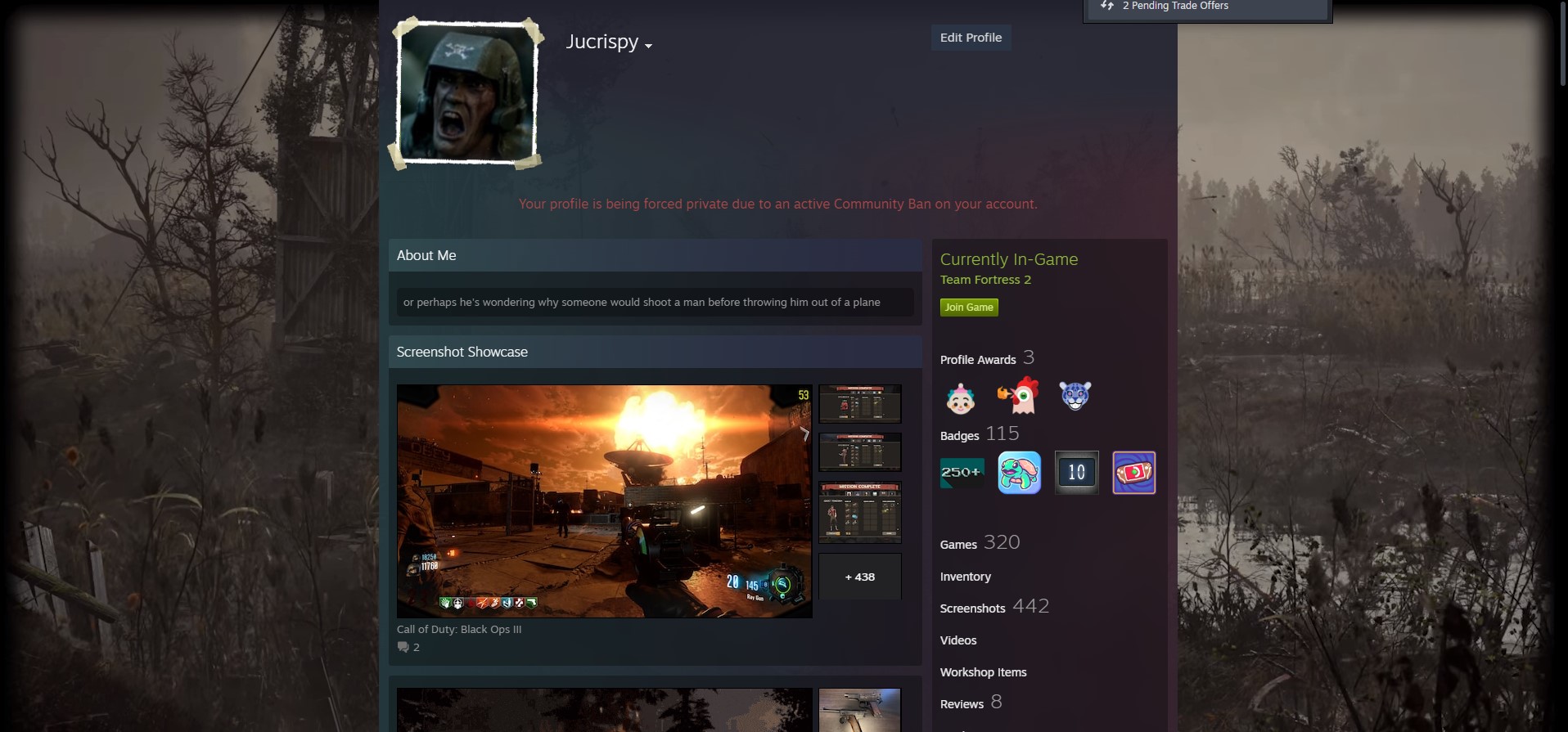Click the Edit Profile button

coord(971,38)
